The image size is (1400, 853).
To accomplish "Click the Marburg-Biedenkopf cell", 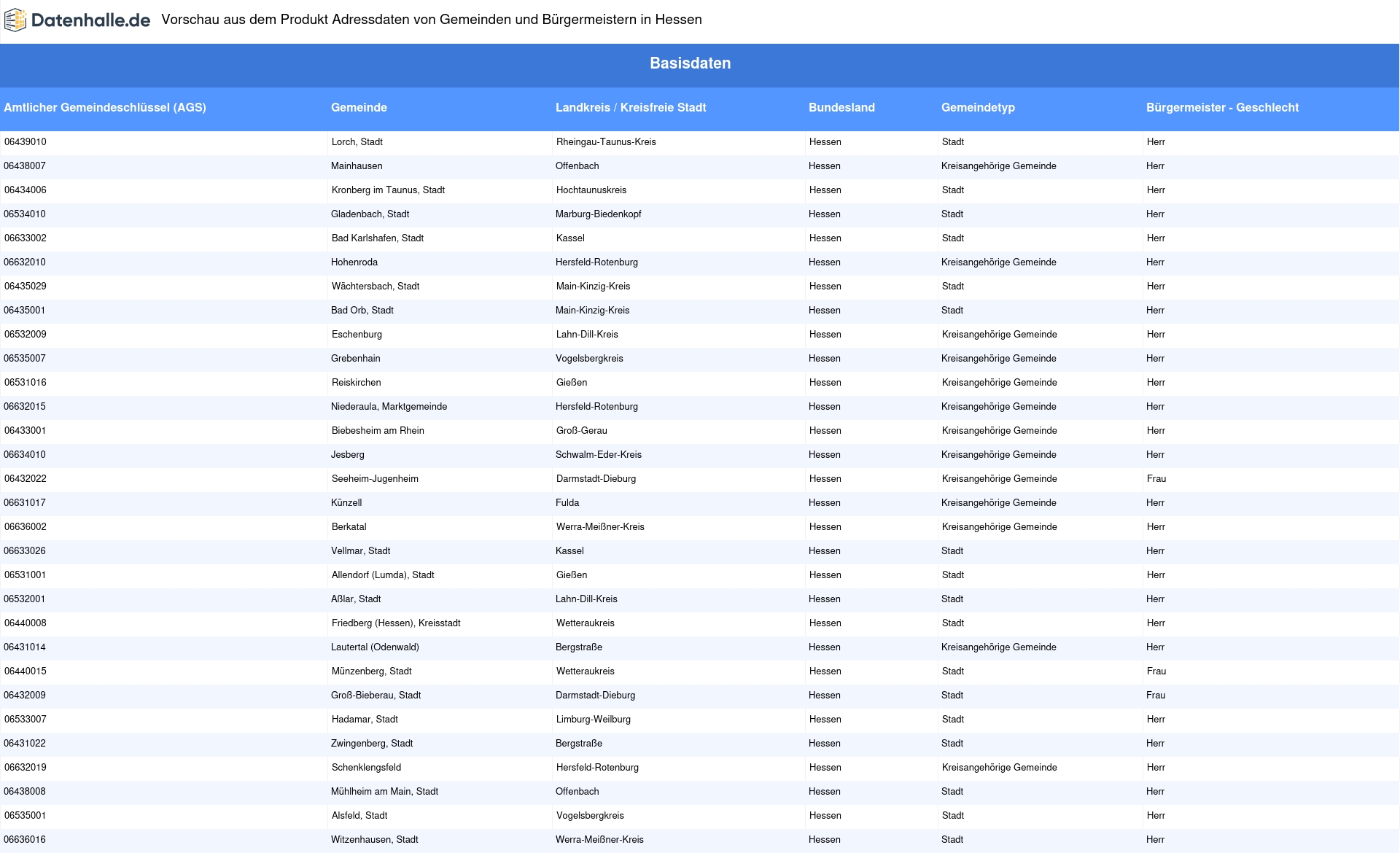I will (x=598, y=214).
